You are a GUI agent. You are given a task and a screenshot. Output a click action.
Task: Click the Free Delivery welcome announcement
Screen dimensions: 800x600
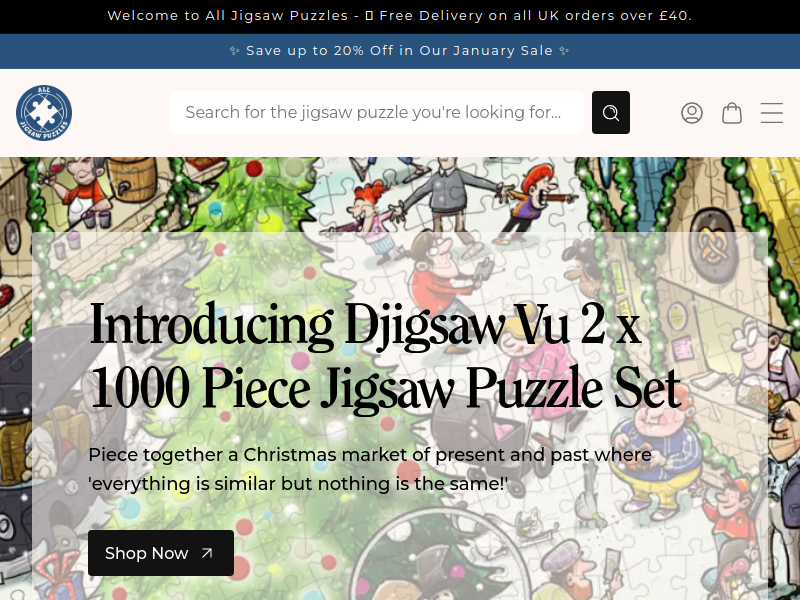(x=399, y=16)
